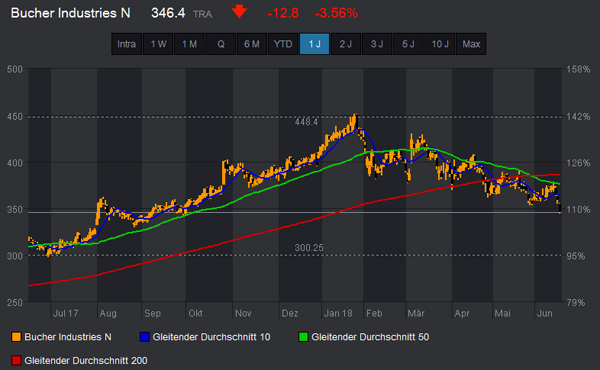The height and width of the screenshot is (370, 600).
Task: Click red Gleitender Durchschnitt 200 swatch
Action: (x=16, y=360)
